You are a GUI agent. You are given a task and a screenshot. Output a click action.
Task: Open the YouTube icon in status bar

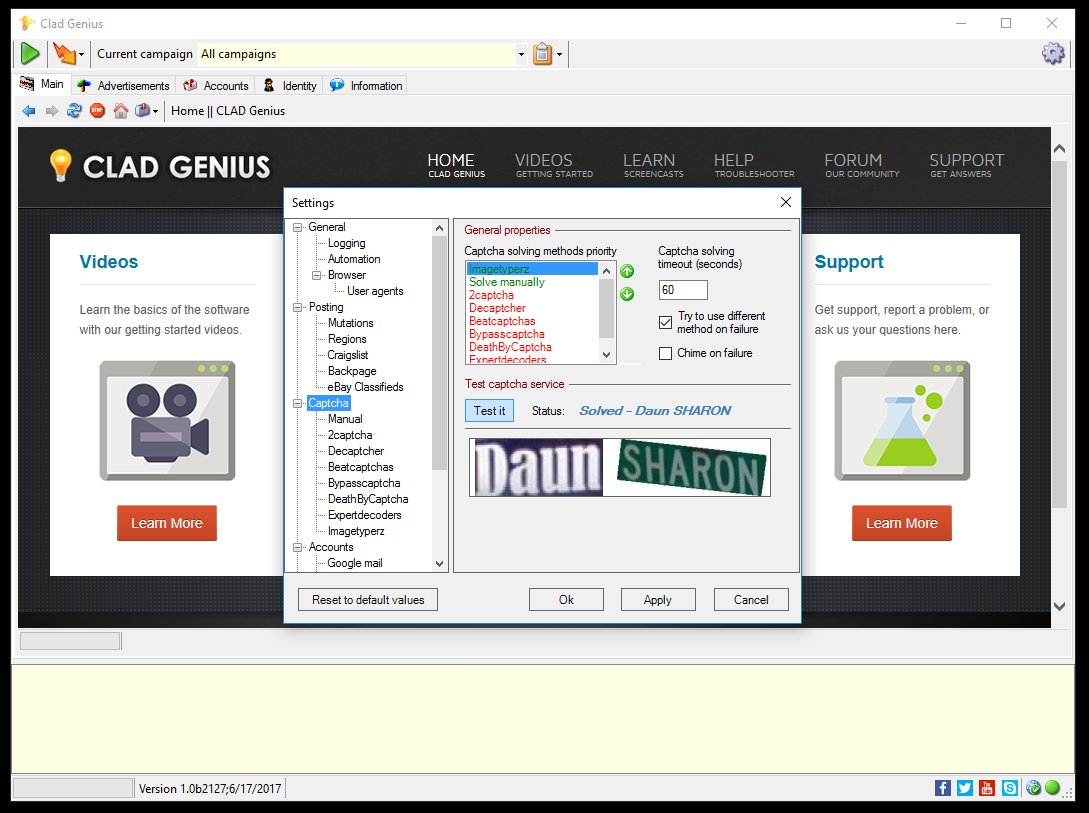(987, 787)
